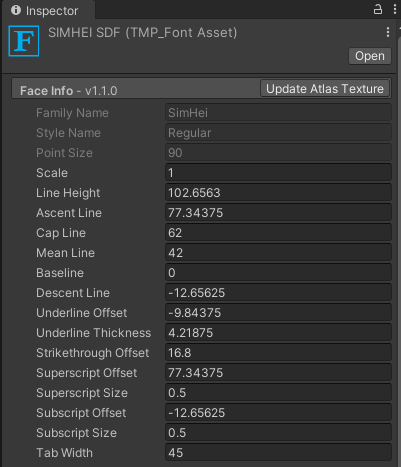Click the Underline Offset label
401x467 pixels.
(x=81, y=313)
